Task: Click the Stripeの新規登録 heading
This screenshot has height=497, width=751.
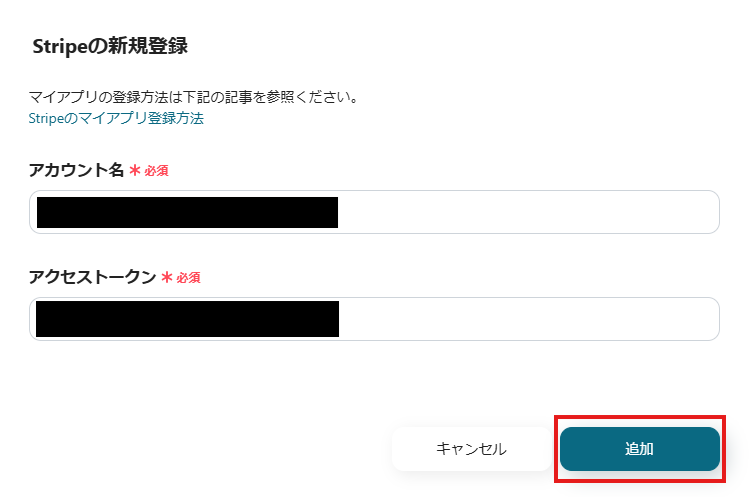Action: pos(111,46)
